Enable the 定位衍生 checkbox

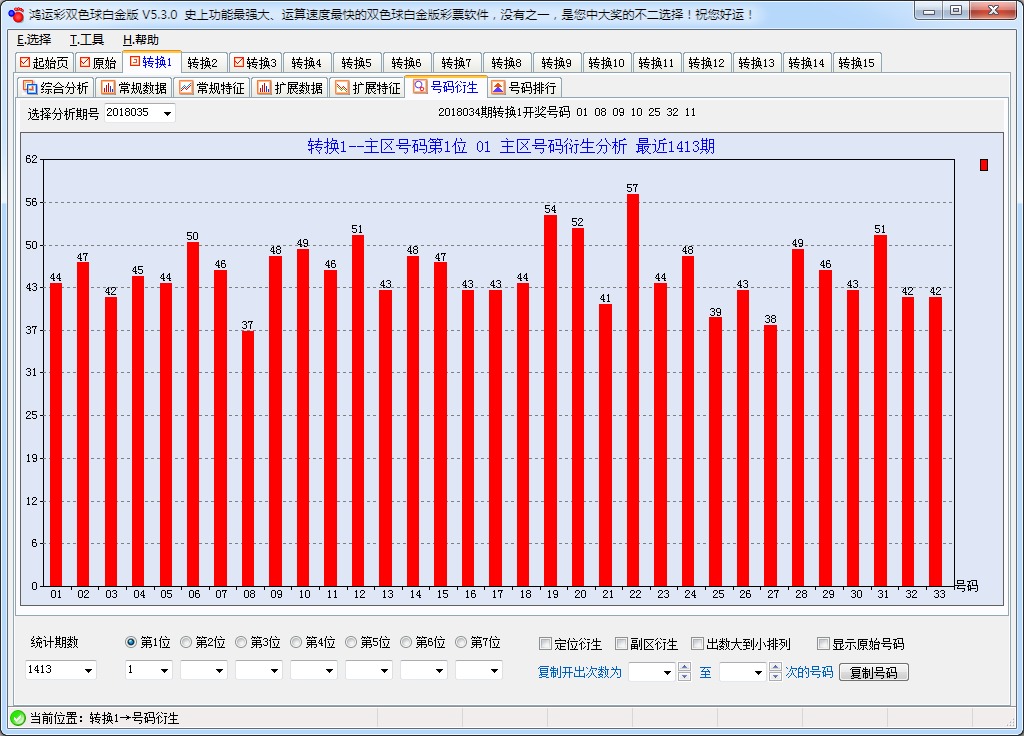(x=545, y=644)
